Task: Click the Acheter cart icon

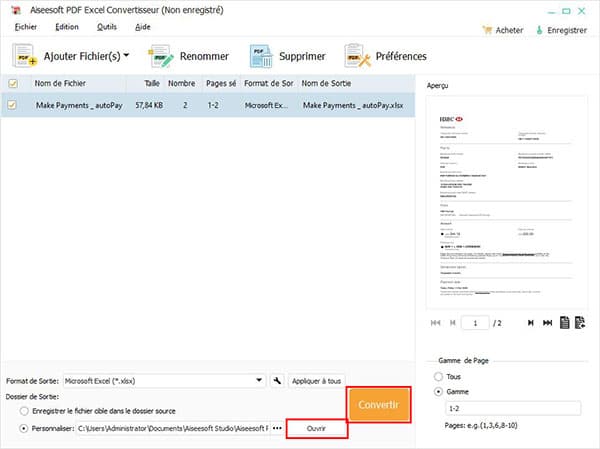Action: pyautogui.click(x=487, y=30)
